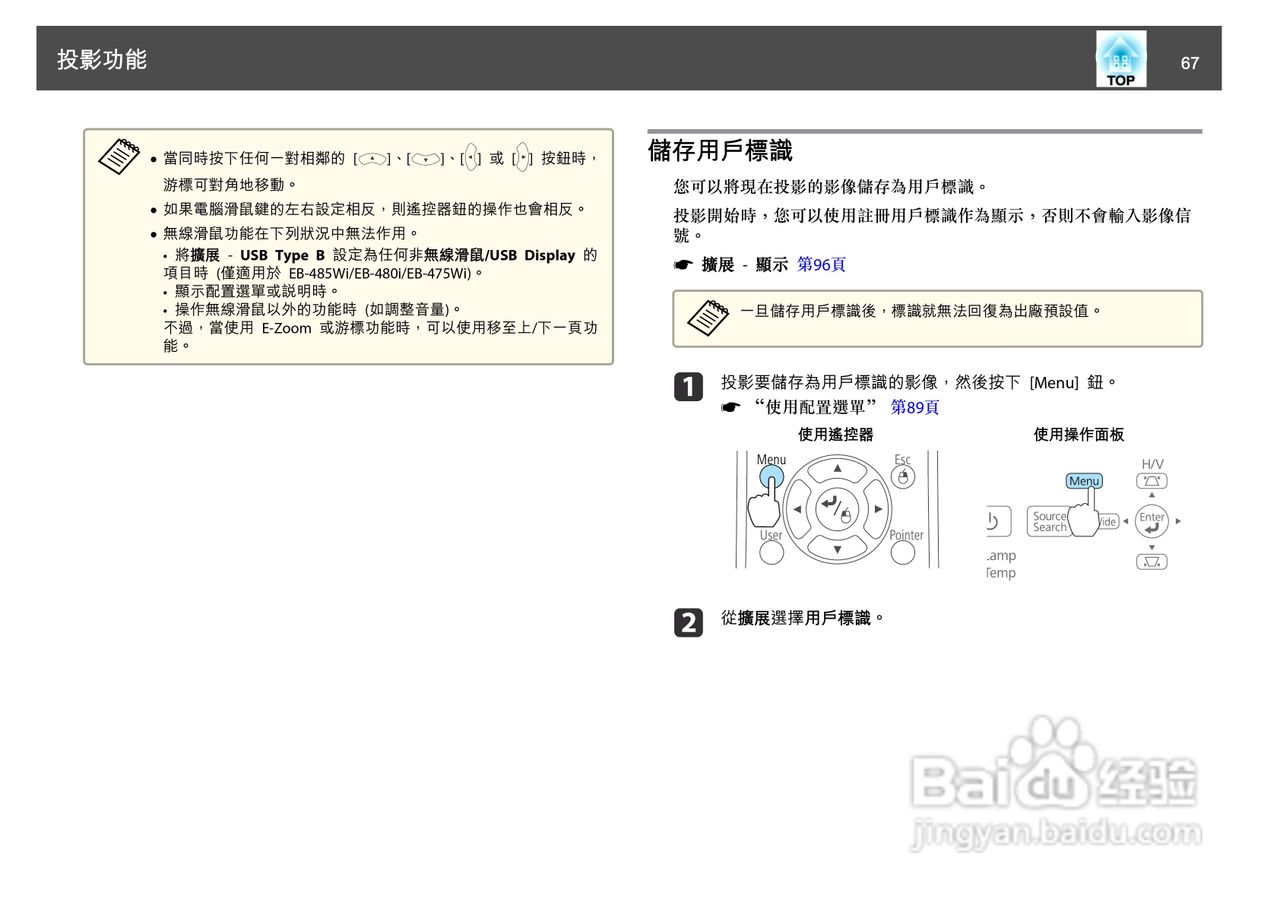Click the User button on the remote diagram

click(x=771, y=550)
